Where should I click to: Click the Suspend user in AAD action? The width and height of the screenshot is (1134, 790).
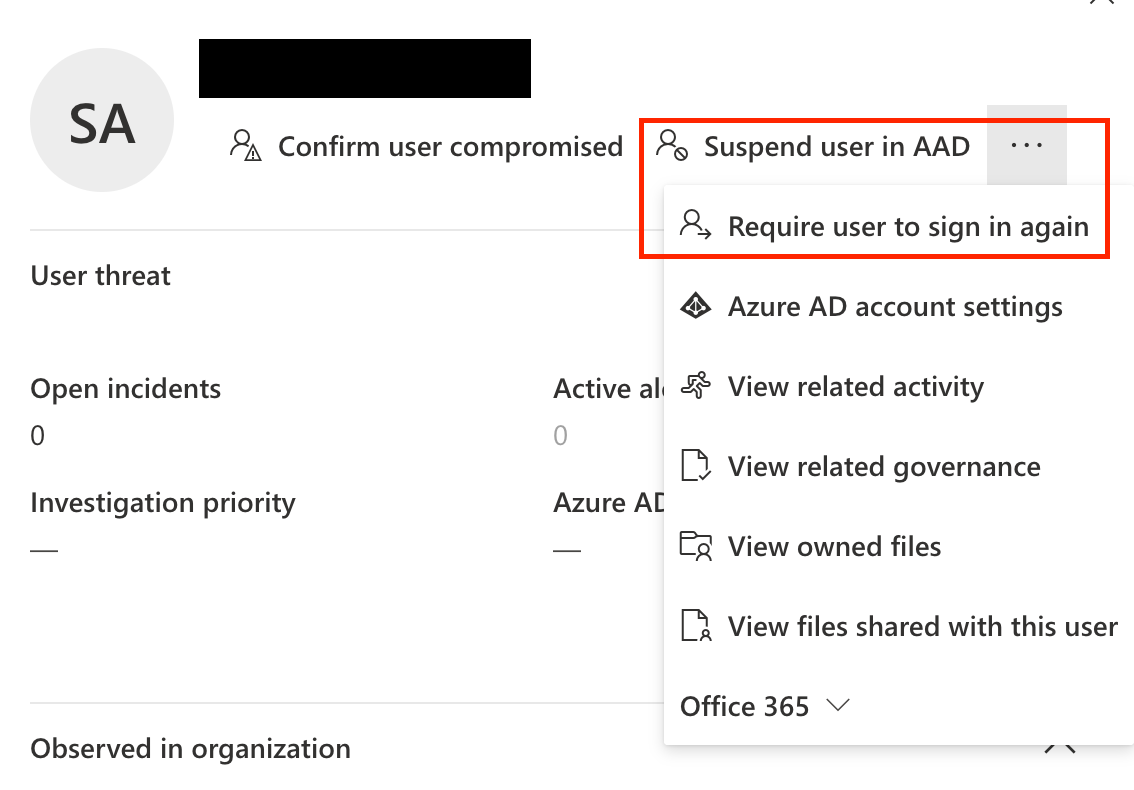click(837, 146)
